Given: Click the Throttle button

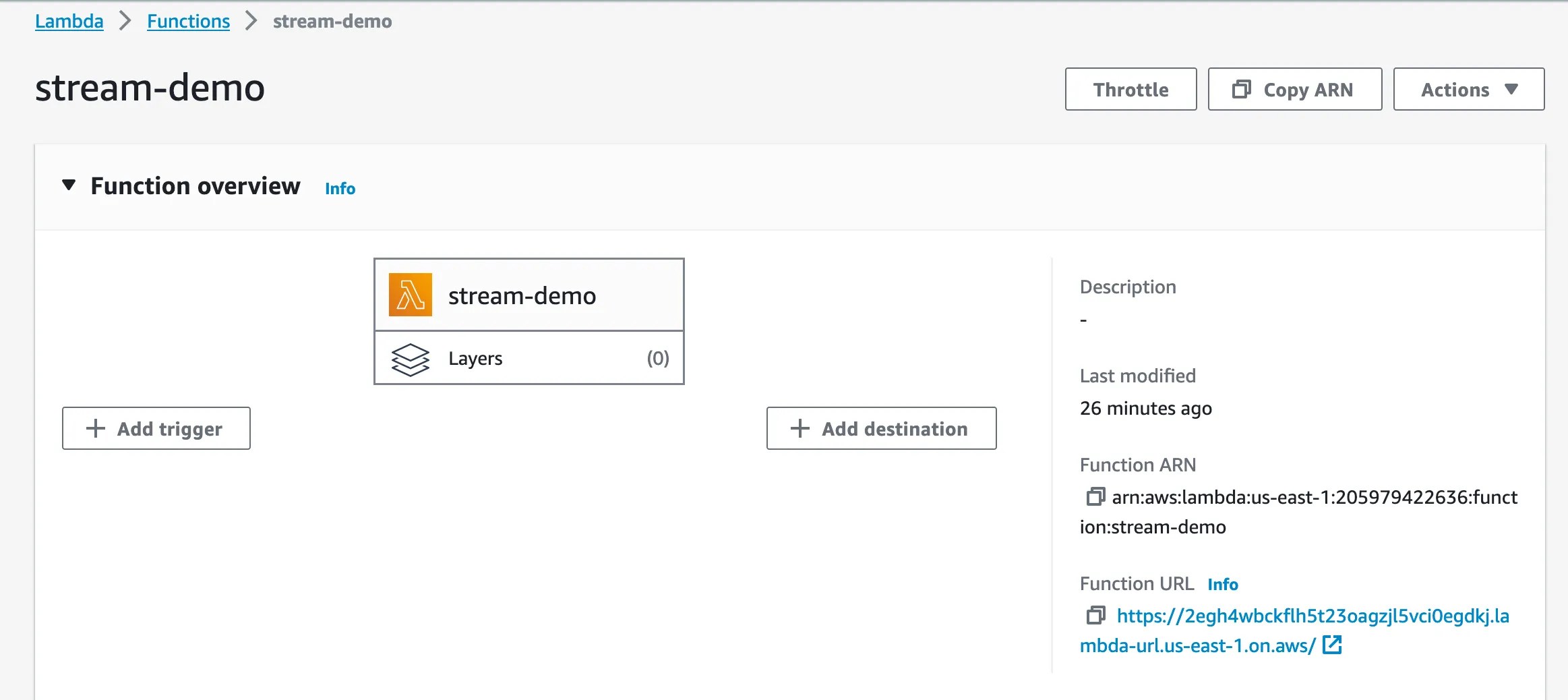Looking at the screenshot, I should 1130,88.
